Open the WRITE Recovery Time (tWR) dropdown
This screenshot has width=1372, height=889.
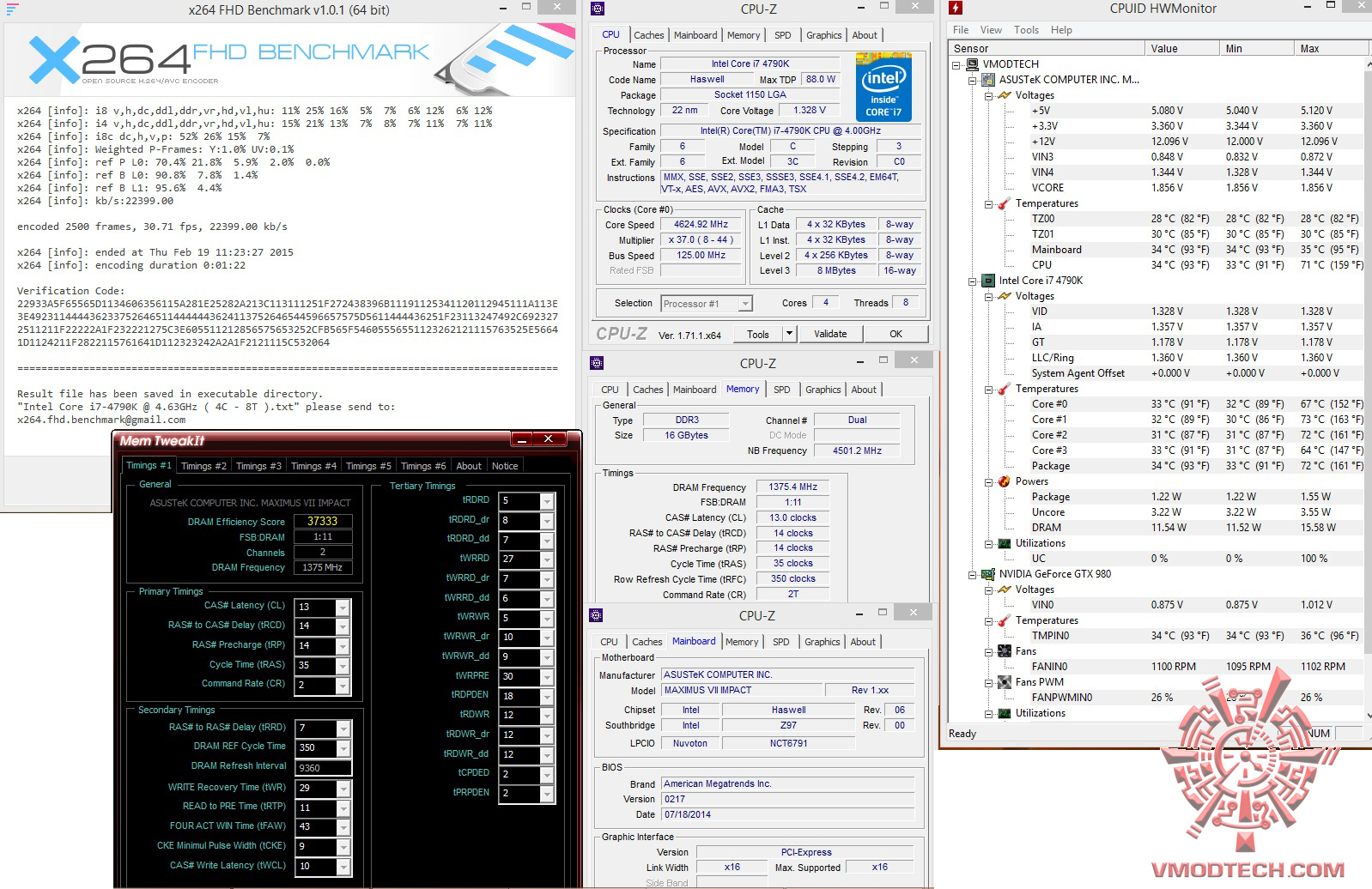[x=343, y=788]
